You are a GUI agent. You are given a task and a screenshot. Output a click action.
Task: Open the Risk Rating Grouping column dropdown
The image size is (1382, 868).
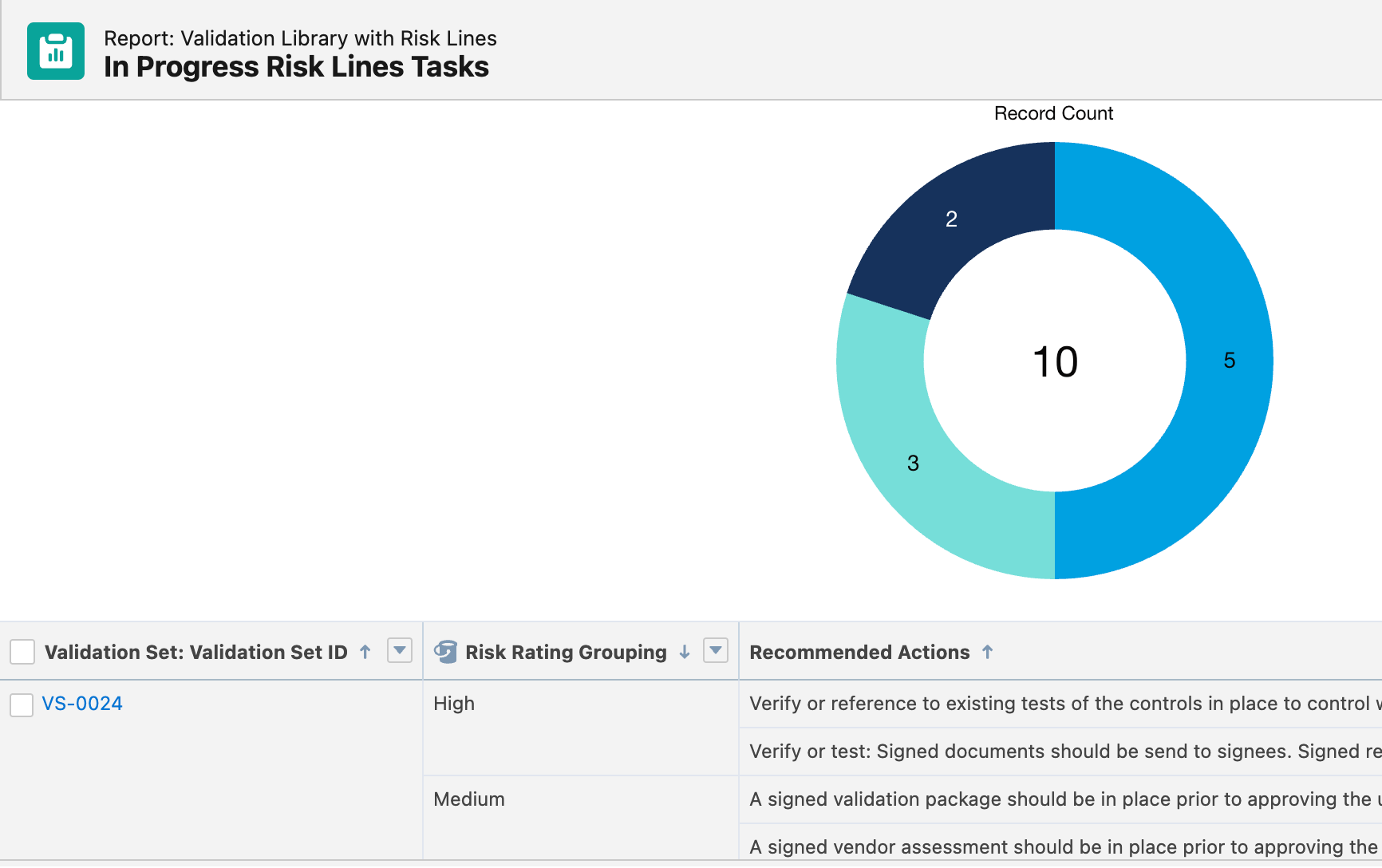(716, 651)
